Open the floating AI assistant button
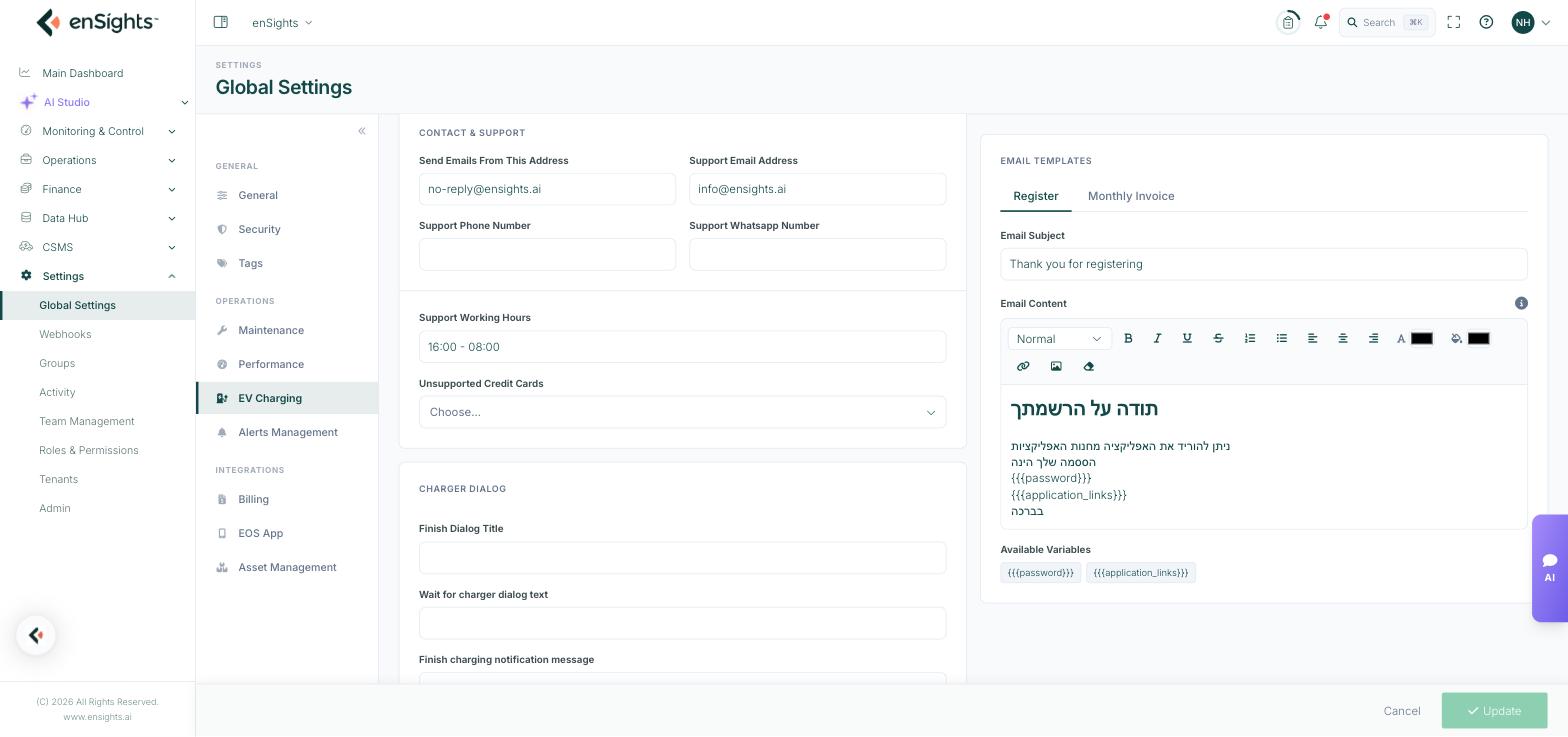Viewport: 1568px width, 737px height. click(1550, 568)
